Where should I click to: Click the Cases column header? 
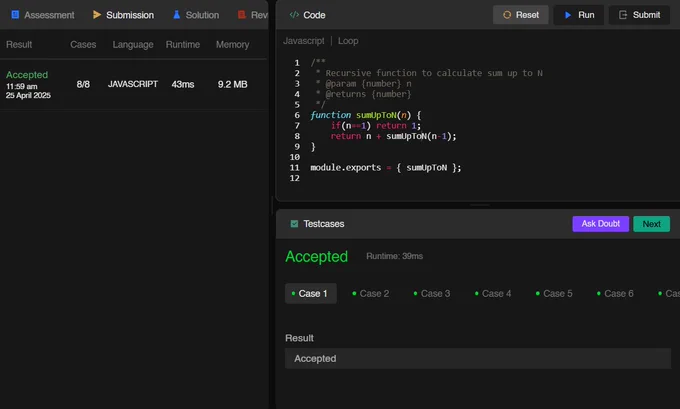click(x=83, y=45)
